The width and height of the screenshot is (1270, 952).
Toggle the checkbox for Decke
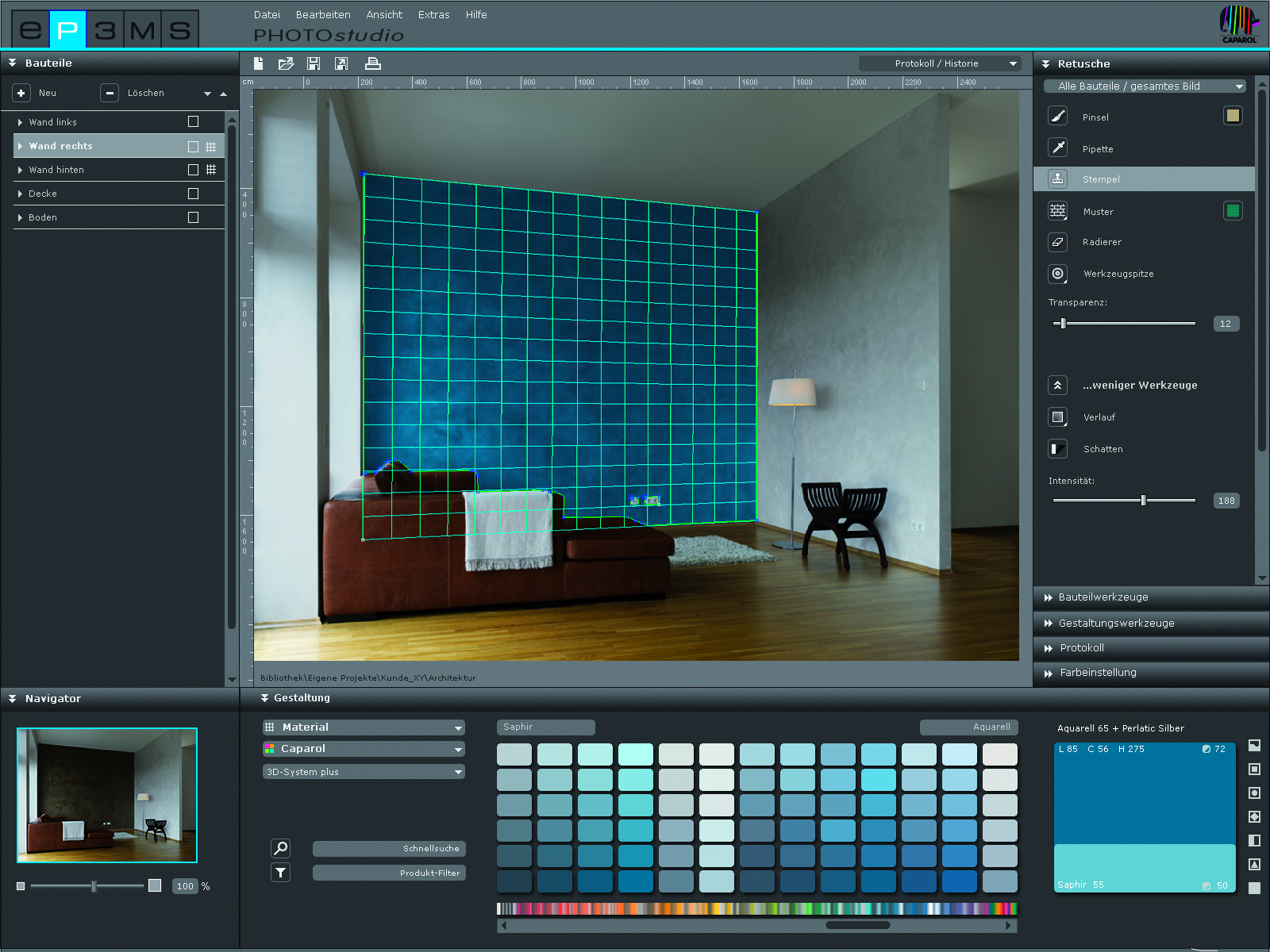(x=193, y=194)
